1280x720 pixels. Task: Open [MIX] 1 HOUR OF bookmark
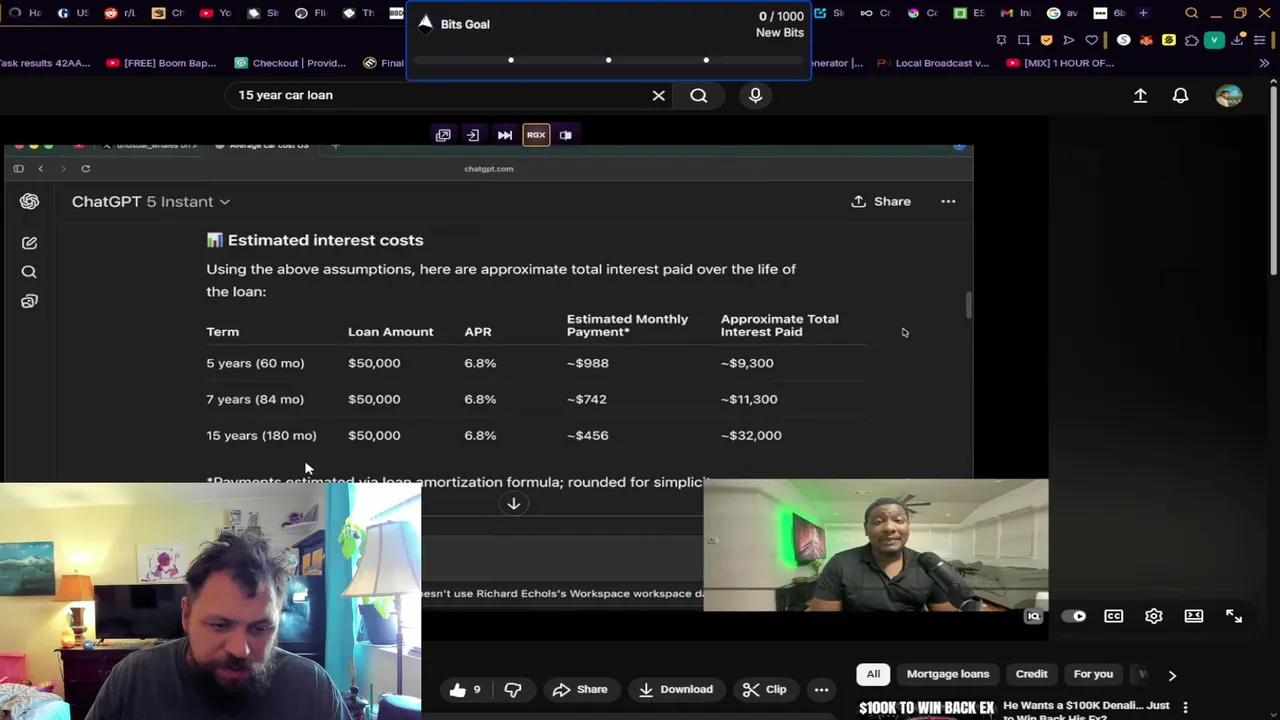(1060, 63)
